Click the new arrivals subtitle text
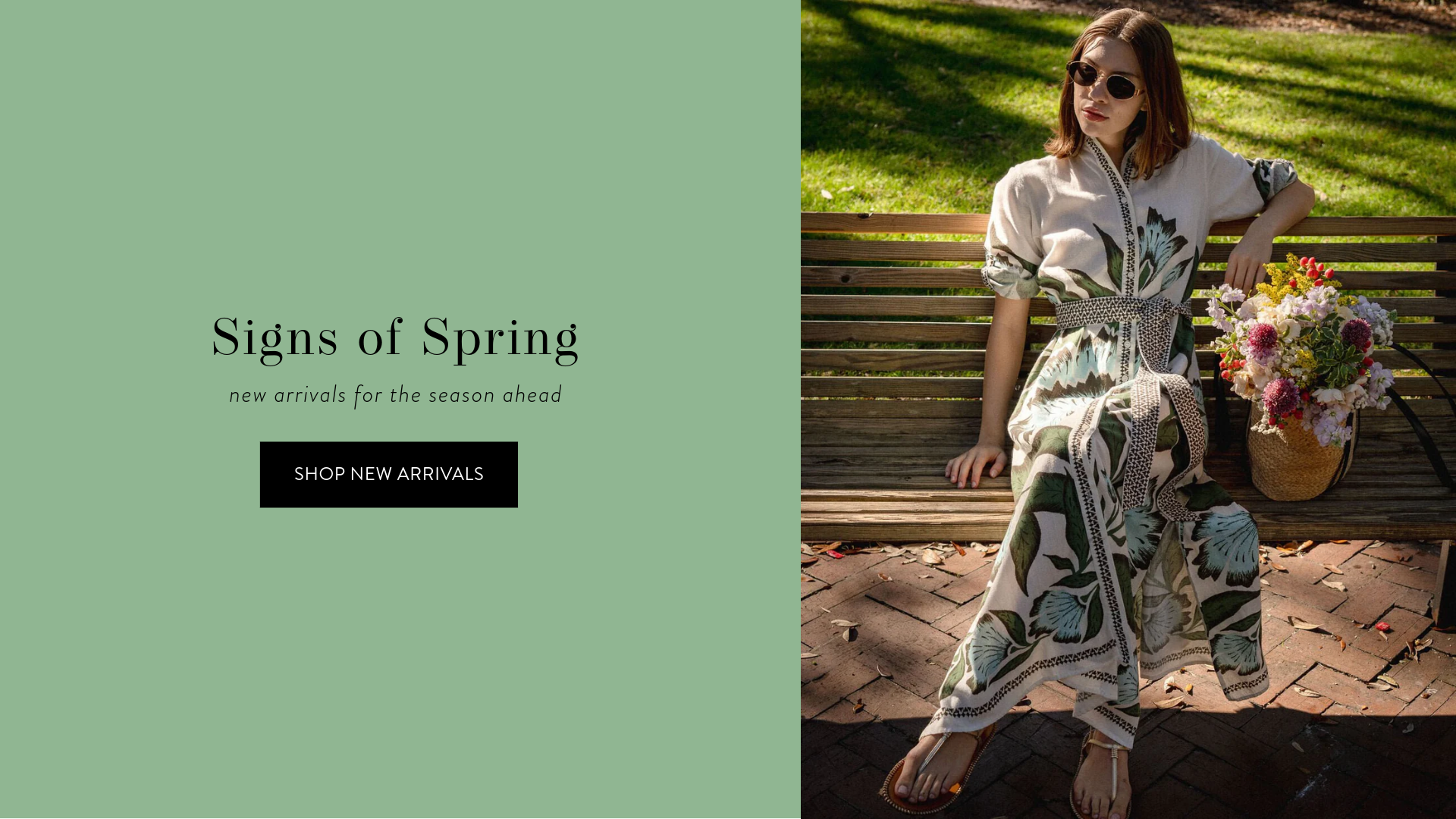 (x=395, y=395)
